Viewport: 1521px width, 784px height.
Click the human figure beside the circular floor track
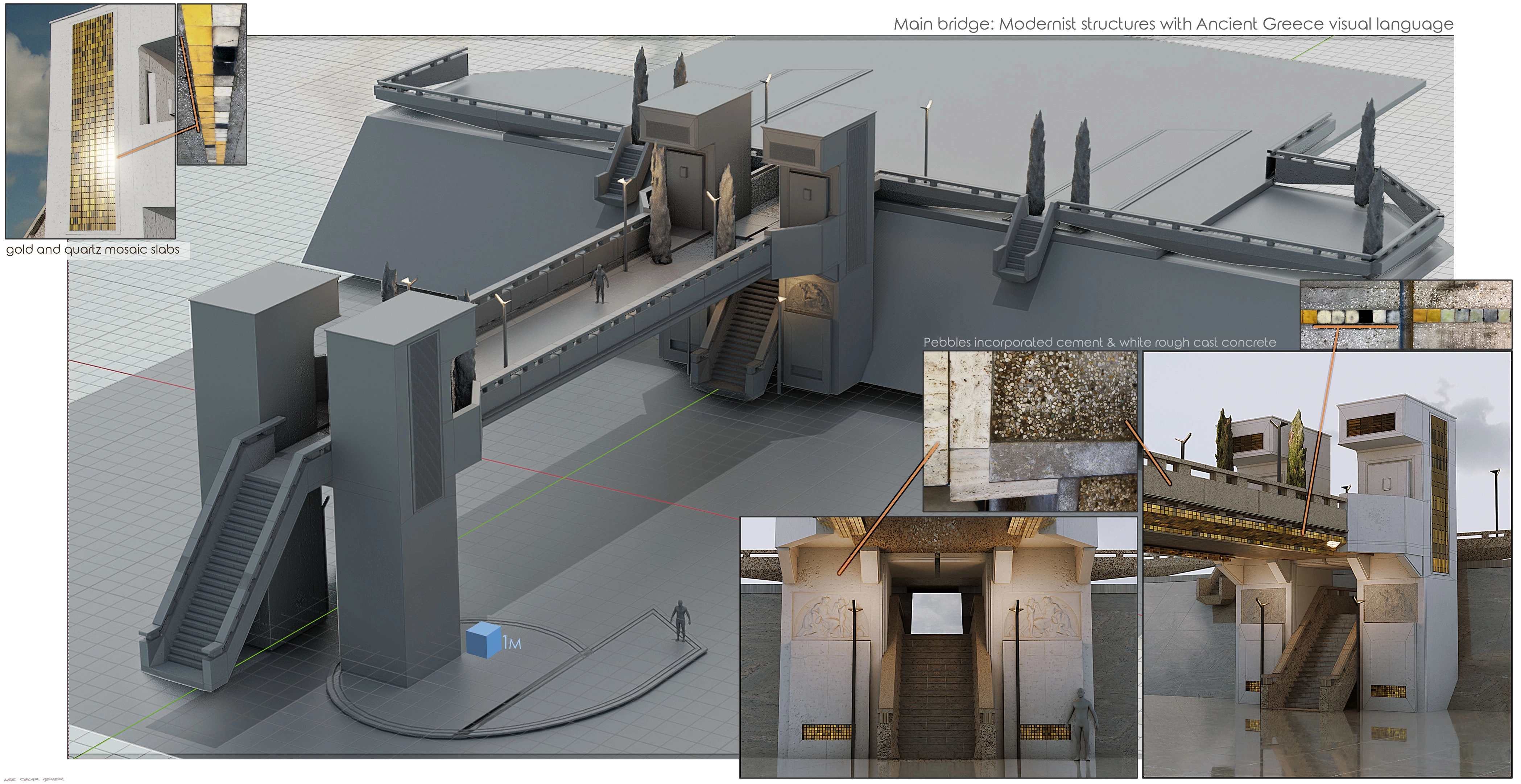(681, 621)
